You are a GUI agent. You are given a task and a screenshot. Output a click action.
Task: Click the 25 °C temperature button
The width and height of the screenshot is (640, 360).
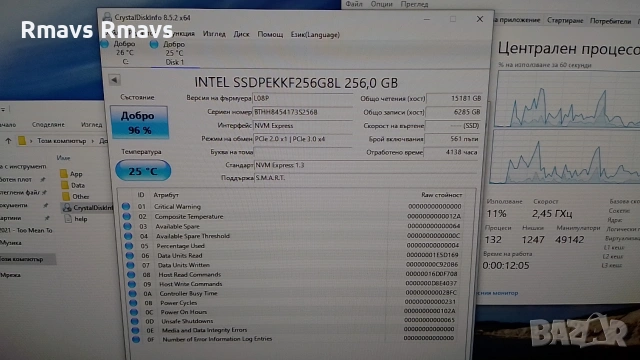(143, 171)
